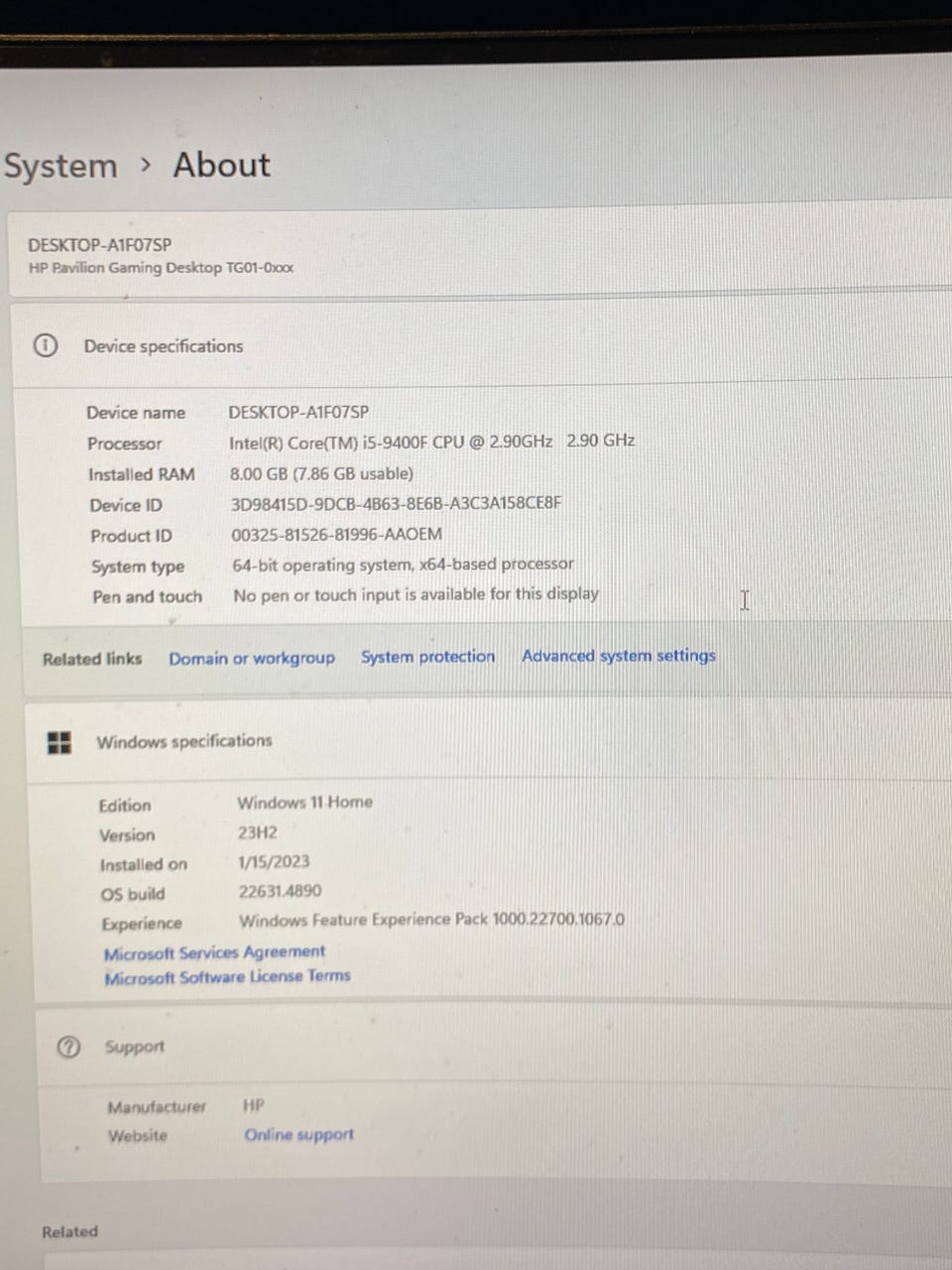The height and width of the screenshot is (1270, 952).
Task: Select the DESKTOP-A1F07SP title at top
Action: point(99,245)
